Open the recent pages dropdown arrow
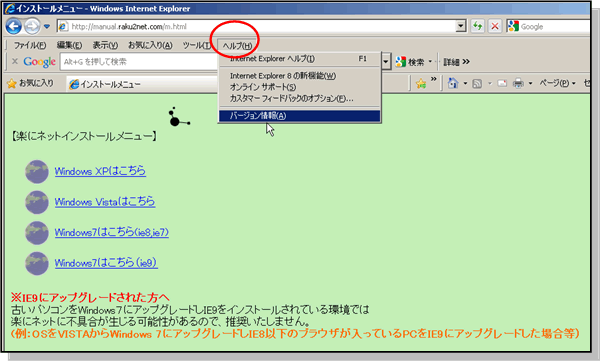 pos(47,26)
